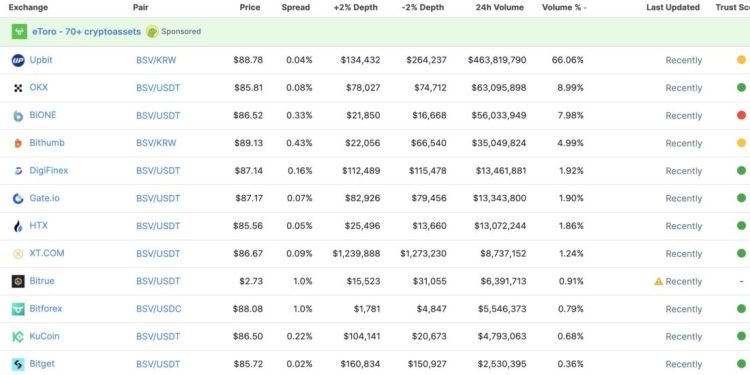Open the Bithumb exchange link
Viewport: 750px width, 375px height.
point(47,143)
